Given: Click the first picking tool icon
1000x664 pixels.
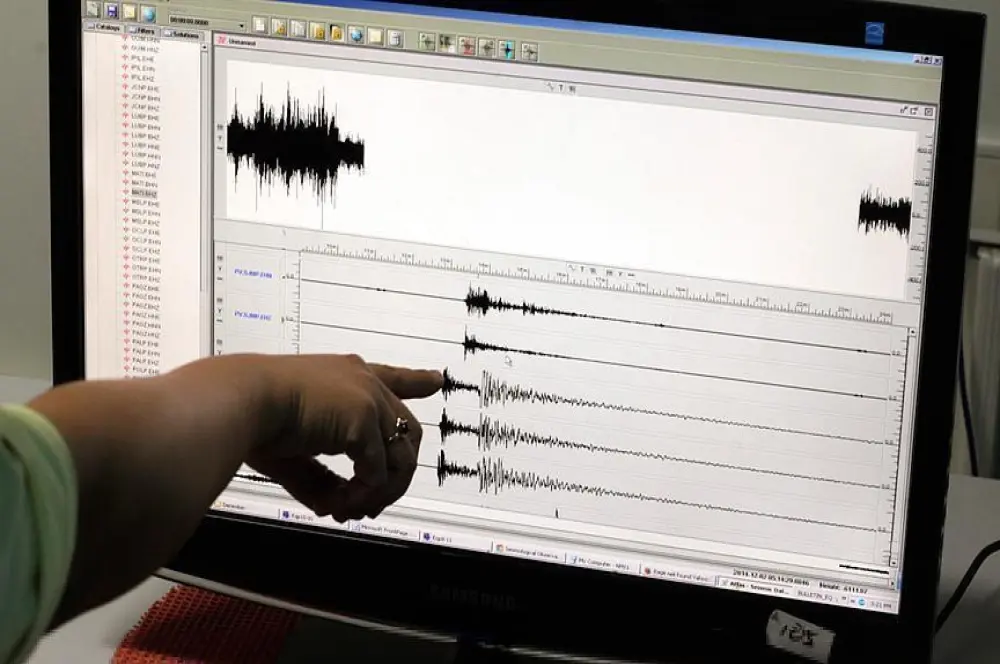Looking at the screenshot, I should tap(427, 41).
